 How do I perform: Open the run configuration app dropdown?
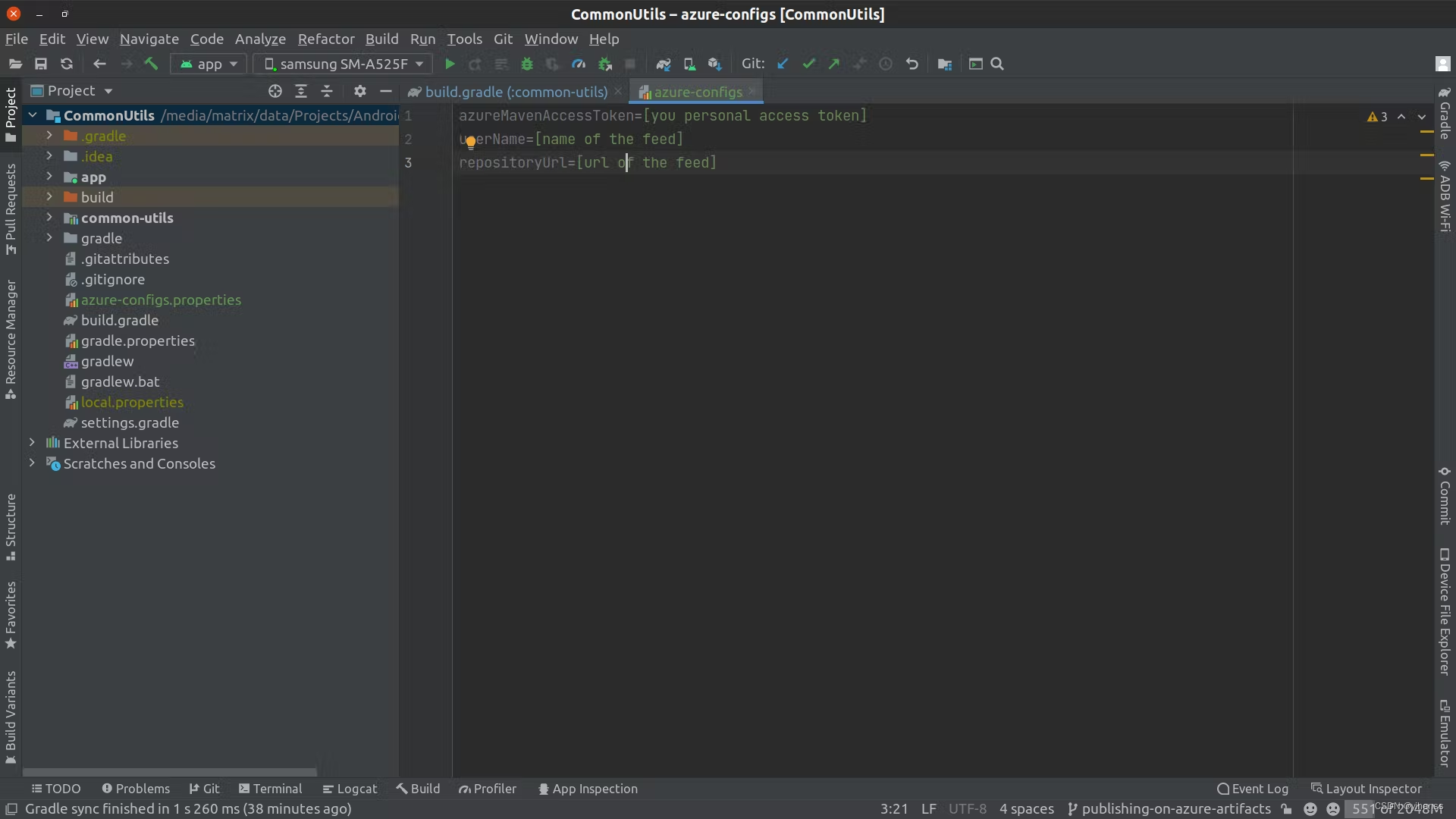pos(208,64)
